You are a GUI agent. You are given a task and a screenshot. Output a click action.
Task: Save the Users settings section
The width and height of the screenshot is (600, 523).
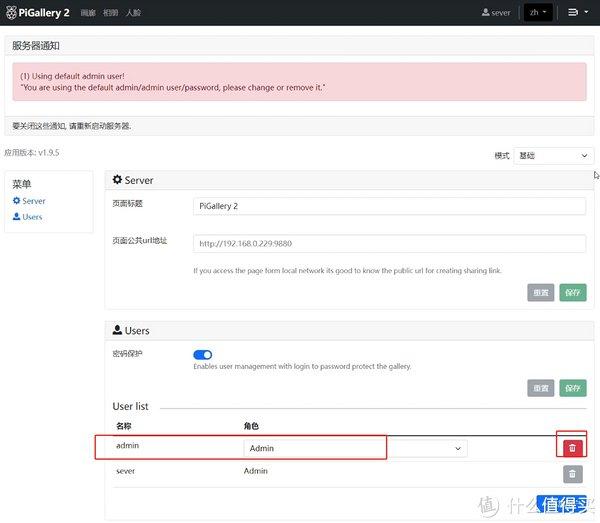tap(572, 388)
